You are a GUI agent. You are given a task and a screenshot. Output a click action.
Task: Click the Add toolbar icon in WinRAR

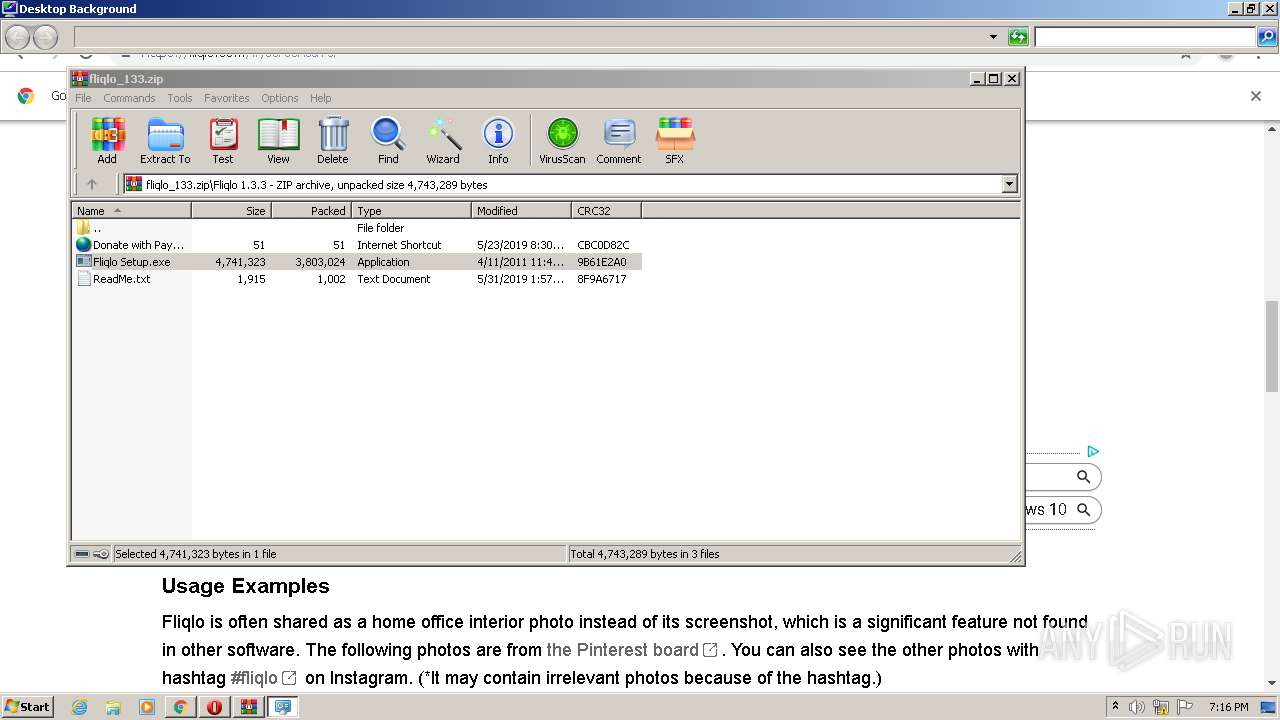(x=107, y=140)
